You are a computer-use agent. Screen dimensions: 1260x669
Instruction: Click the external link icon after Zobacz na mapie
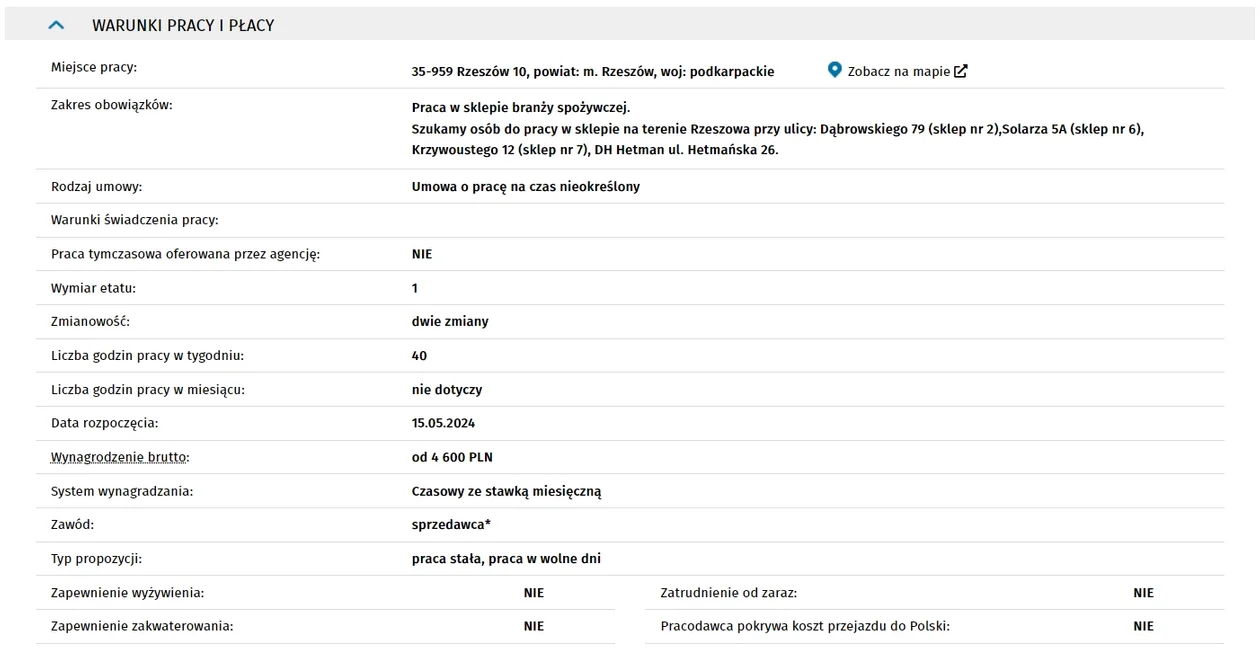coord(961,71)
